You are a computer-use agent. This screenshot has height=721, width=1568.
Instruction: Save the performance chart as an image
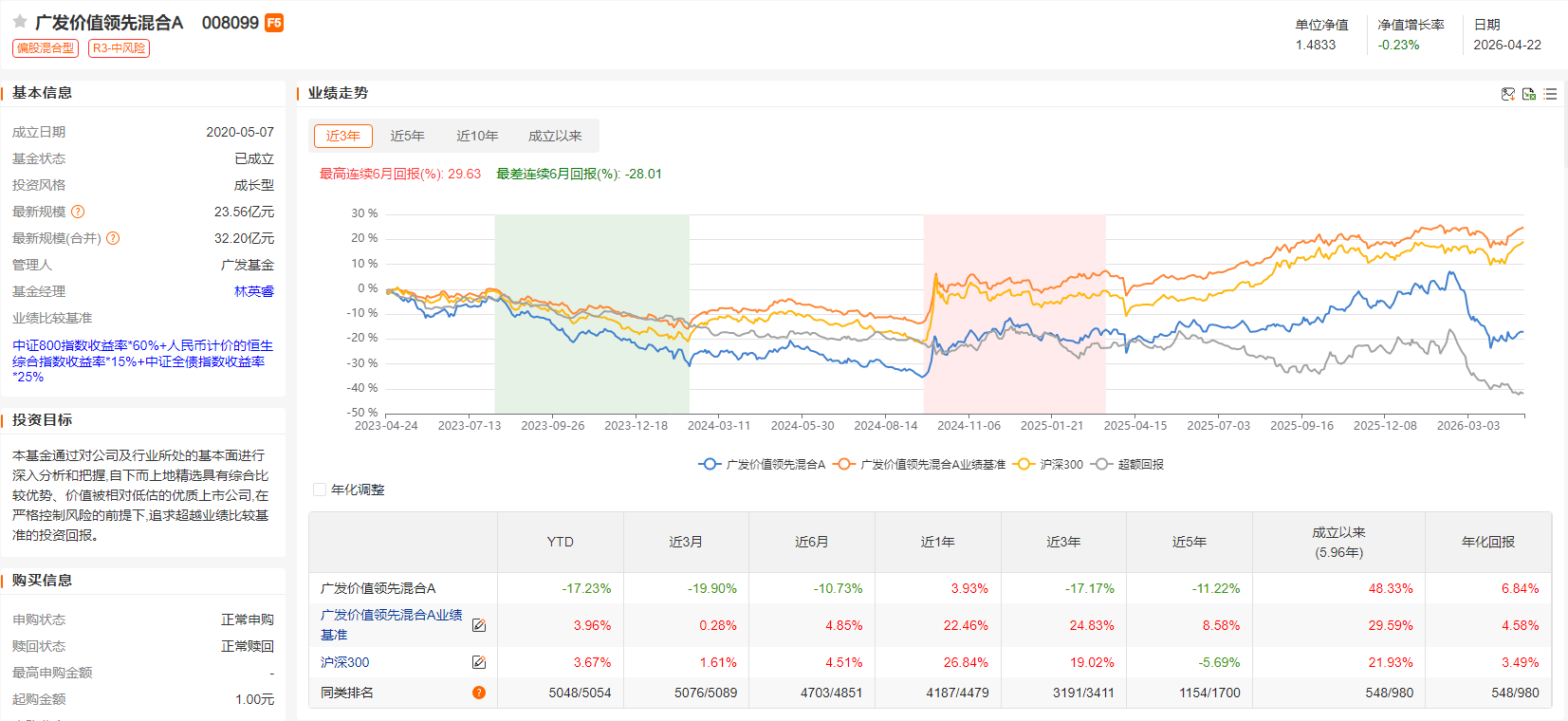[x=1507, y=94]
